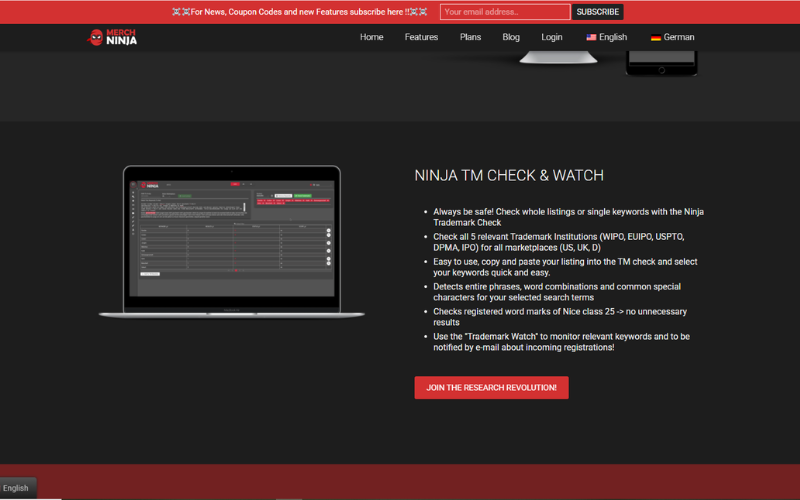Click the skull emoji before the banner text
The width and height of the screenshot is (800, 500).
point(181,12)
